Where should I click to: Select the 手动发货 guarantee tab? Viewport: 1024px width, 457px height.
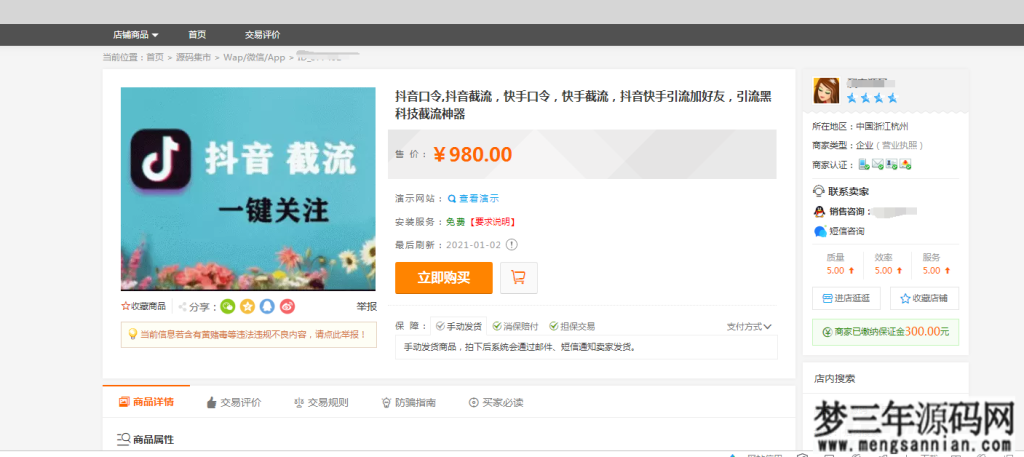pos(458,326)
